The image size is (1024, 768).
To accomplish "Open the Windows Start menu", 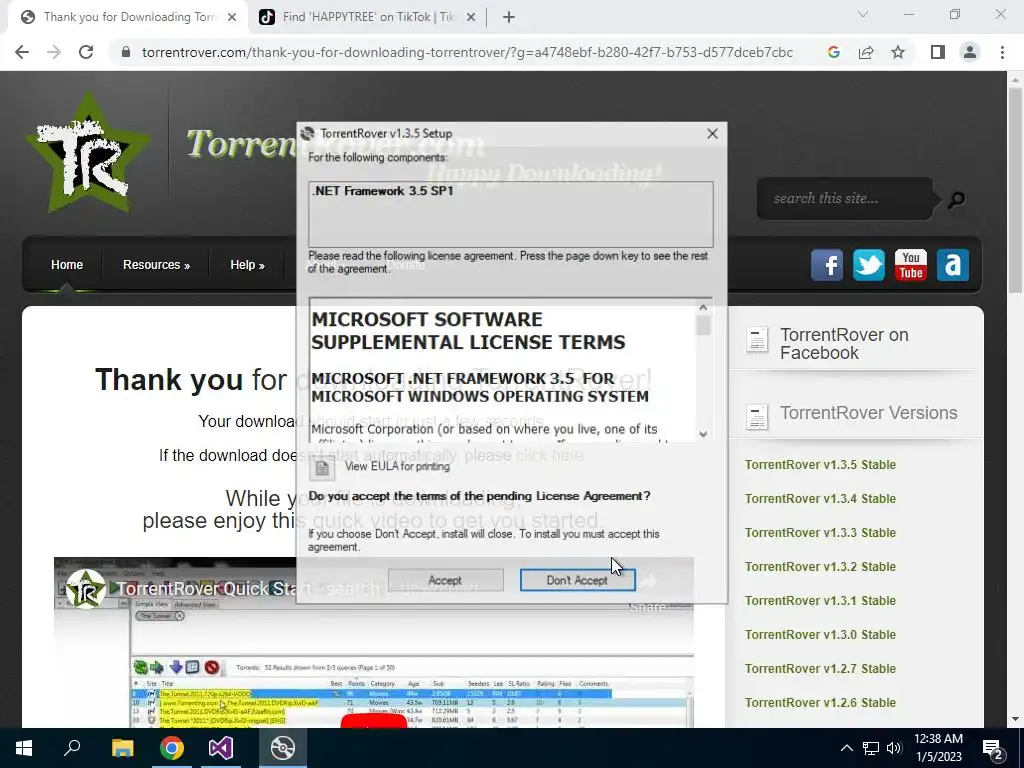I will (x=24, y=748).
